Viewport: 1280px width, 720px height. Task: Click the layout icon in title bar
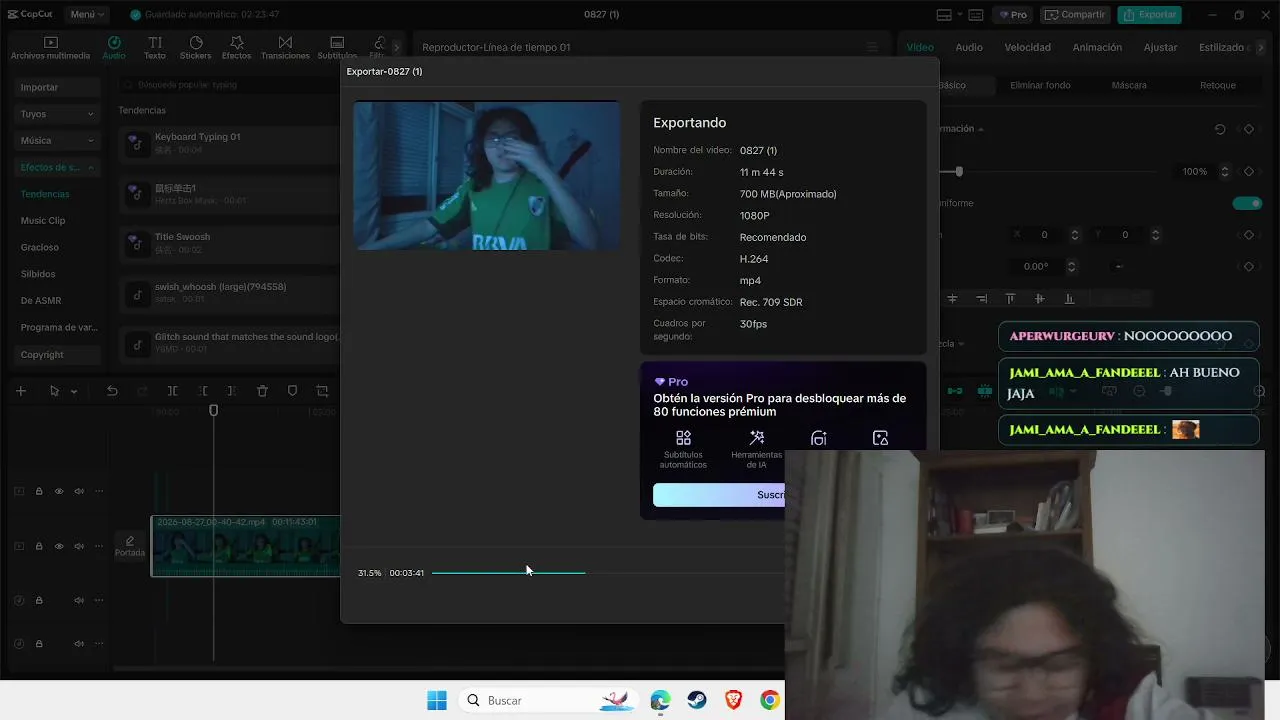tap(944, 15)
